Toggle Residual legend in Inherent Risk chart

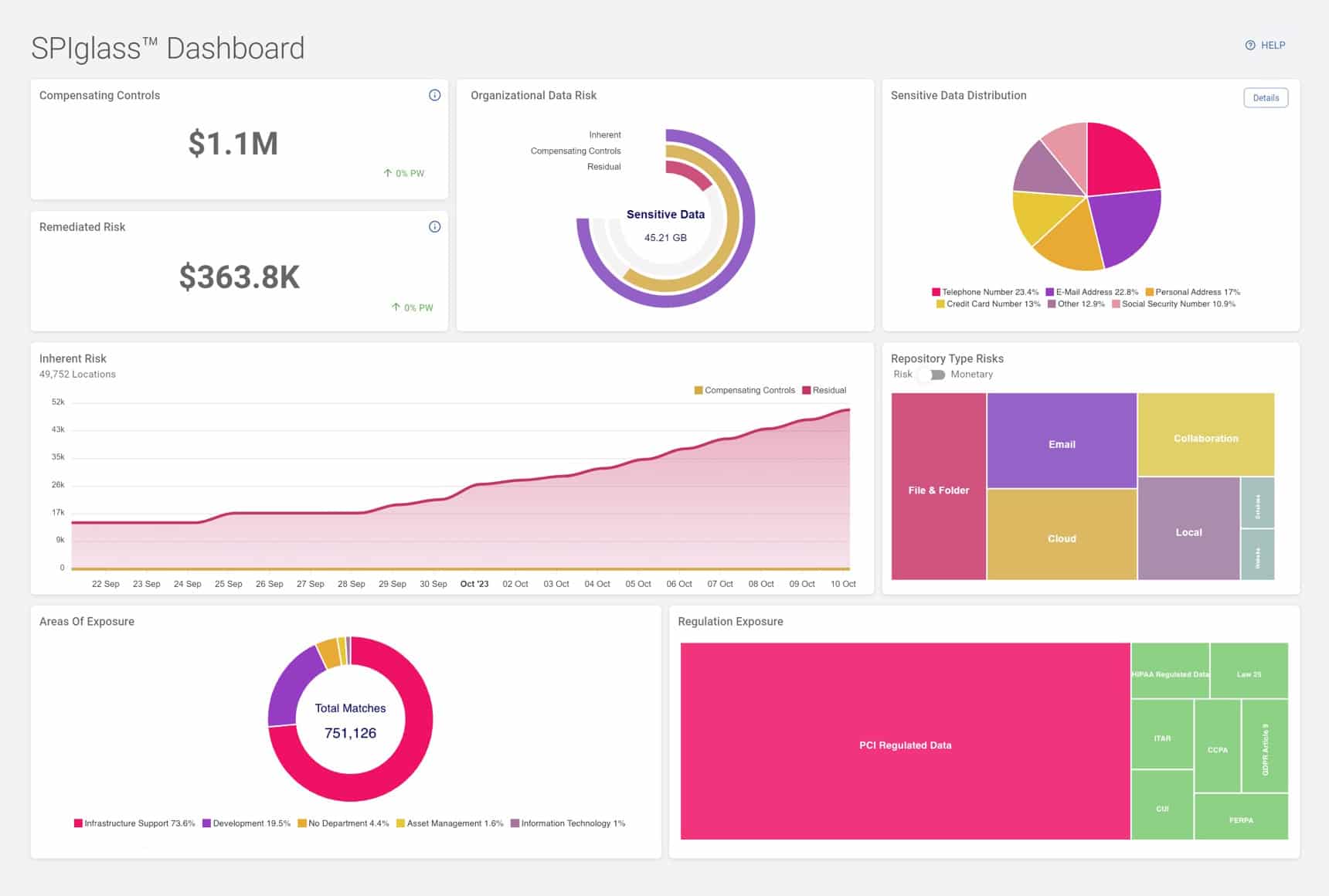pyautogui.click(x=824, y=391)
